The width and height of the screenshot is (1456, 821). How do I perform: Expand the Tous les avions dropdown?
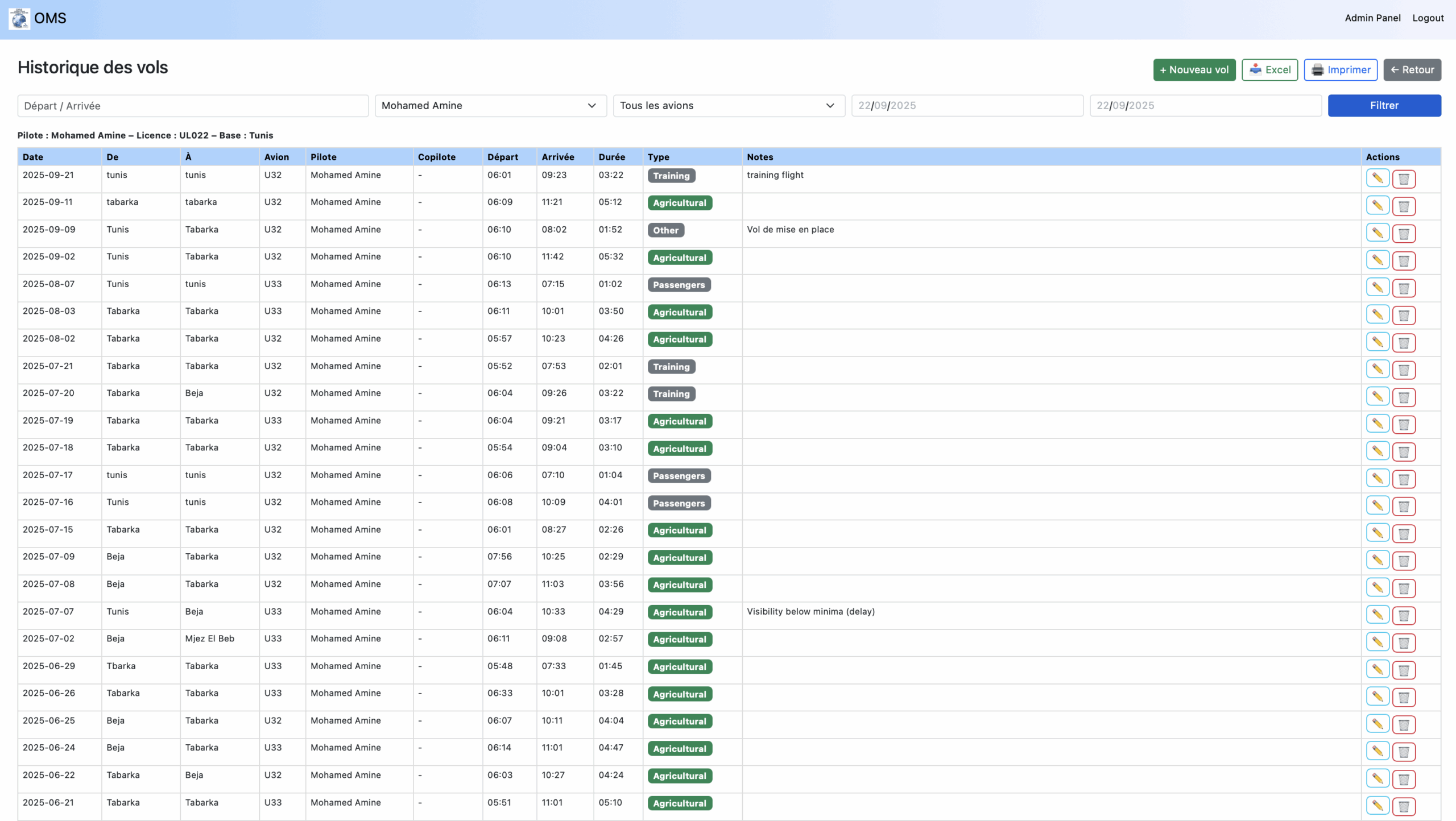point(728,106)
